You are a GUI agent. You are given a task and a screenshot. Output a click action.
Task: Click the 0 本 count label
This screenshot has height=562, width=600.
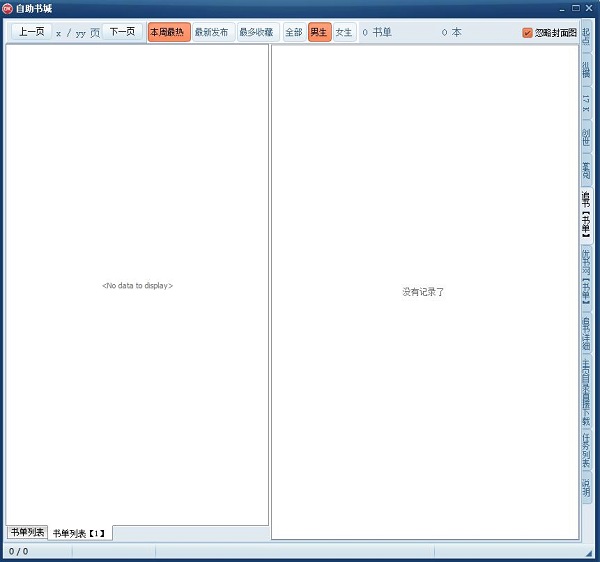[452, 33]
